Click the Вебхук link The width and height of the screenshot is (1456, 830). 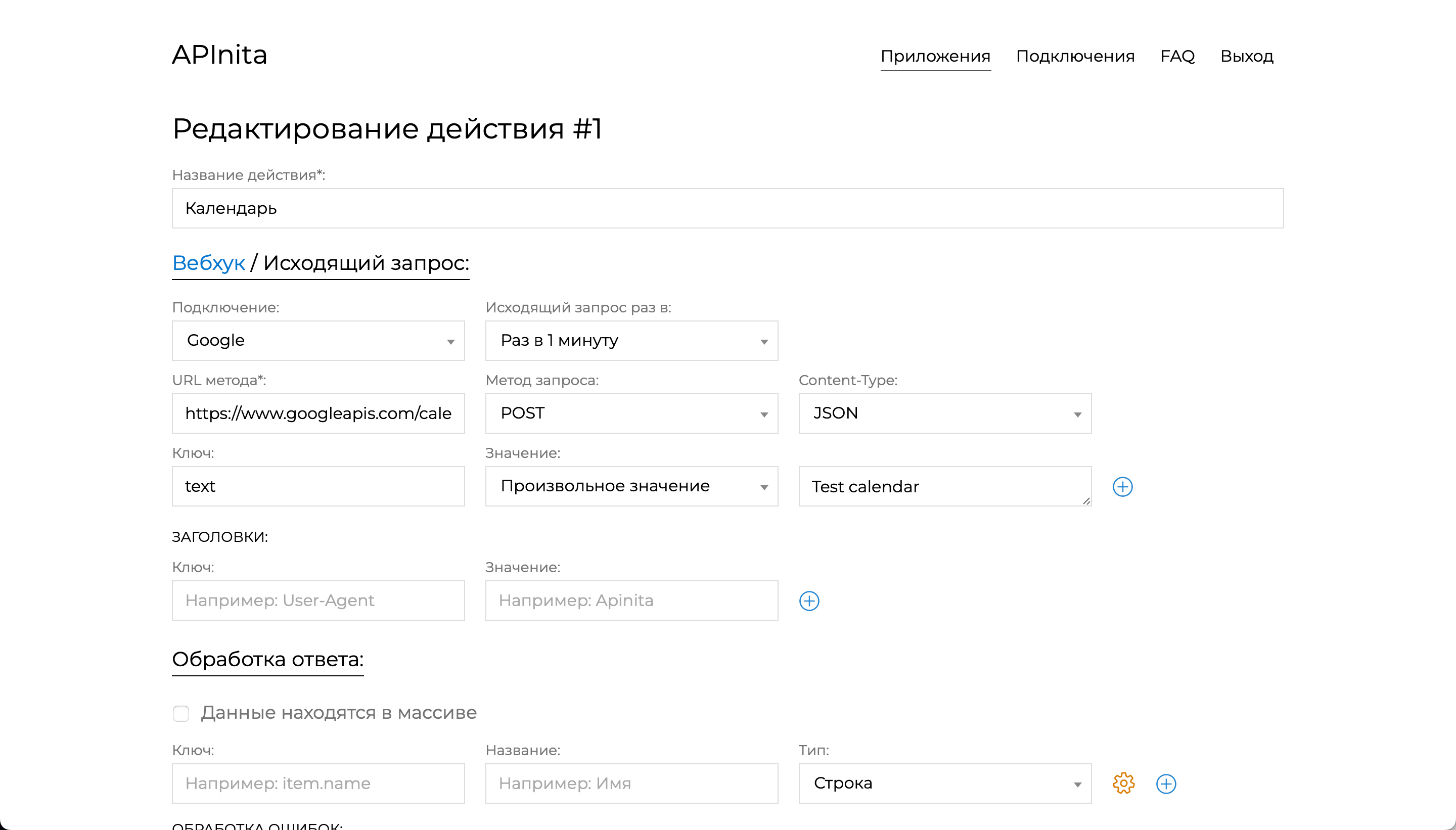[209, 263]
